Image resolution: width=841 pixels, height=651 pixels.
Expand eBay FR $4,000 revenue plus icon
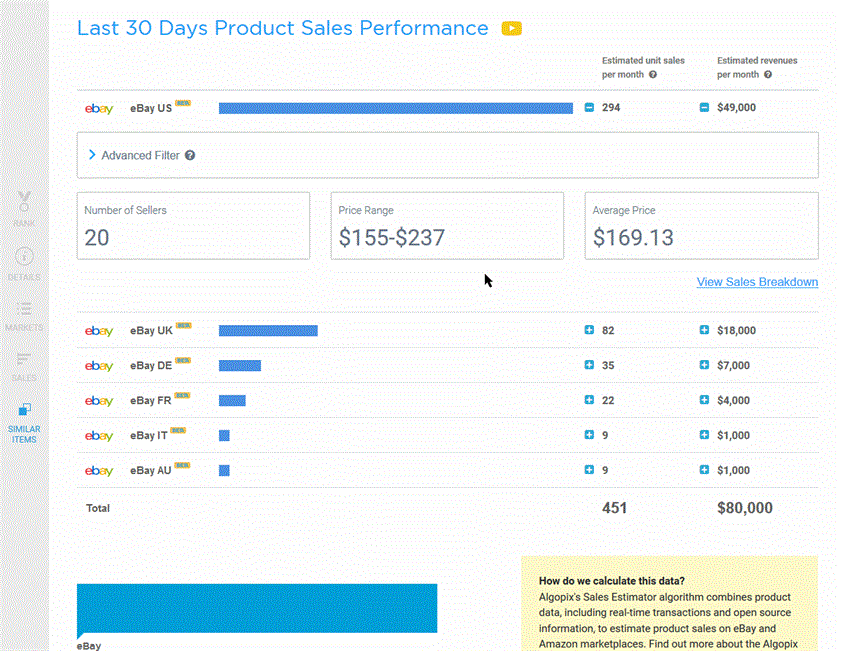(x=704, y=400)
